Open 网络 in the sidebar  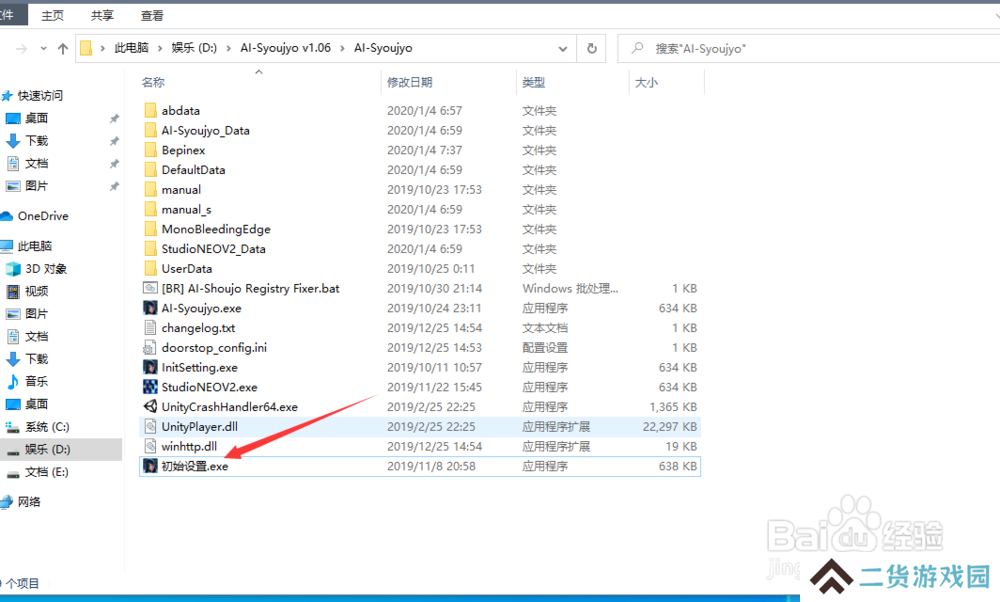(29, 502)
